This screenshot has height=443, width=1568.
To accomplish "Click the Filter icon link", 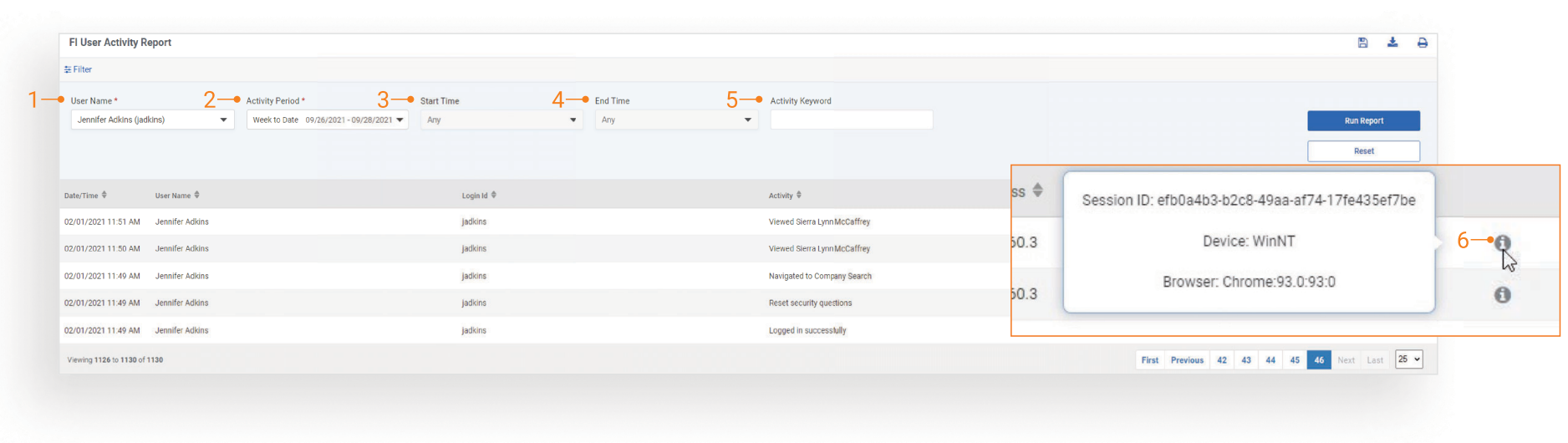I will tap(78, 69).
